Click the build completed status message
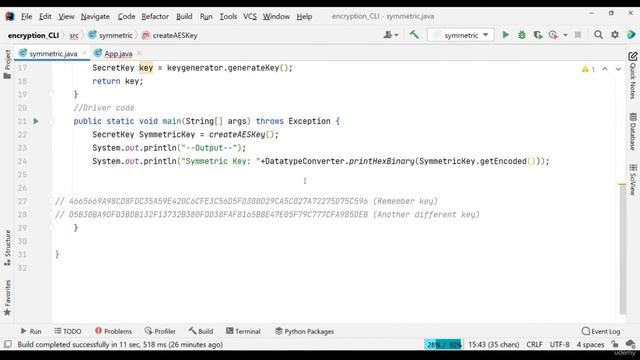Screen dimensions: 640x360 [120, 344]
